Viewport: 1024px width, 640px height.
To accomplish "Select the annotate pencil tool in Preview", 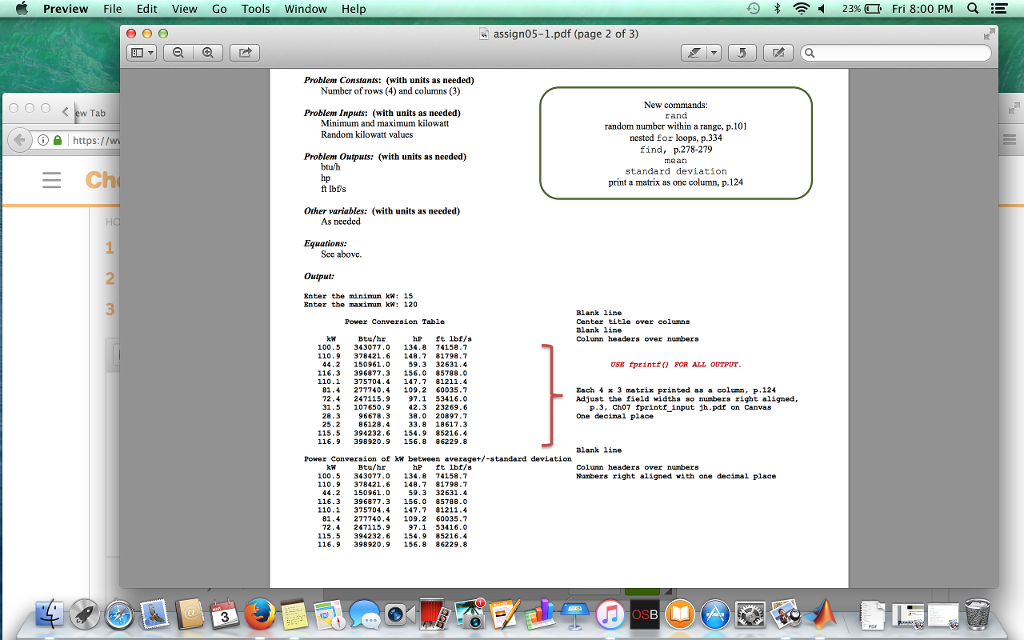I will (695, 52).
